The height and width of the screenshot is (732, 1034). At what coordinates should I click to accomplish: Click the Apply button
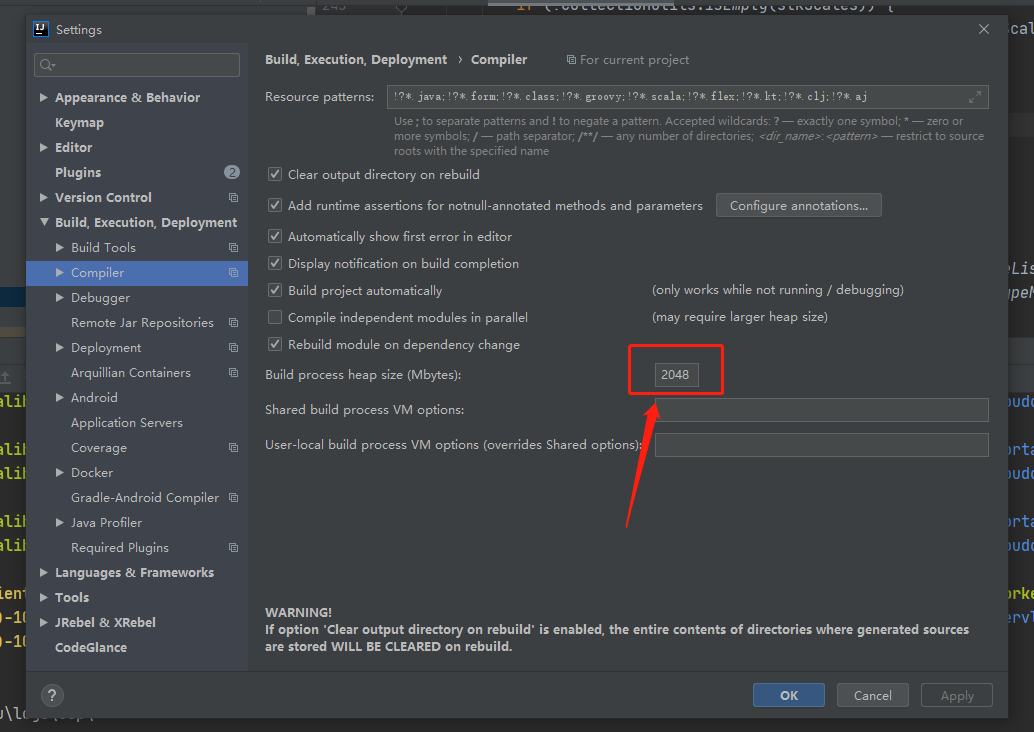[957, 695]
